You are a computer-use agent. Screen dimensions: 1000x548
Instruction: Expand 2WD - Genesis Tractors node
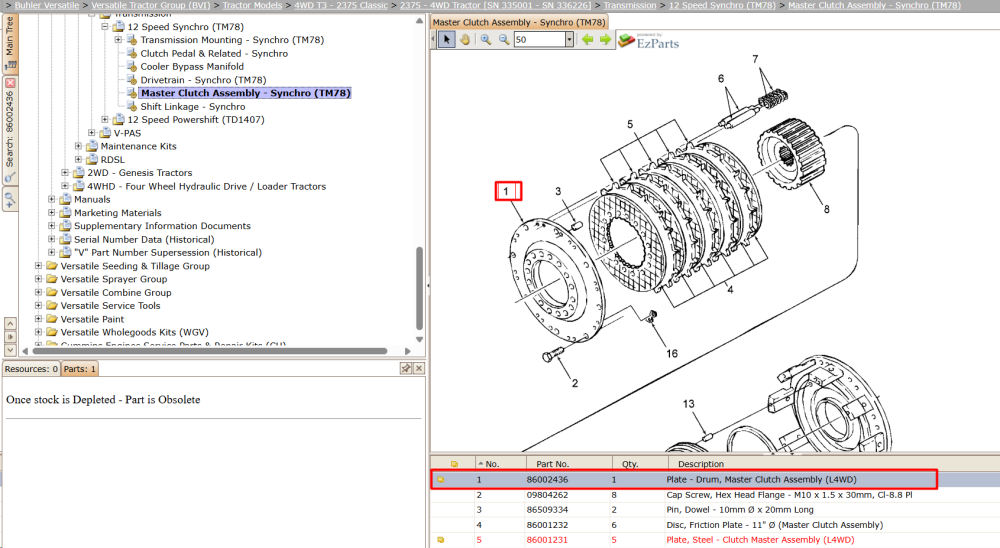65,172
